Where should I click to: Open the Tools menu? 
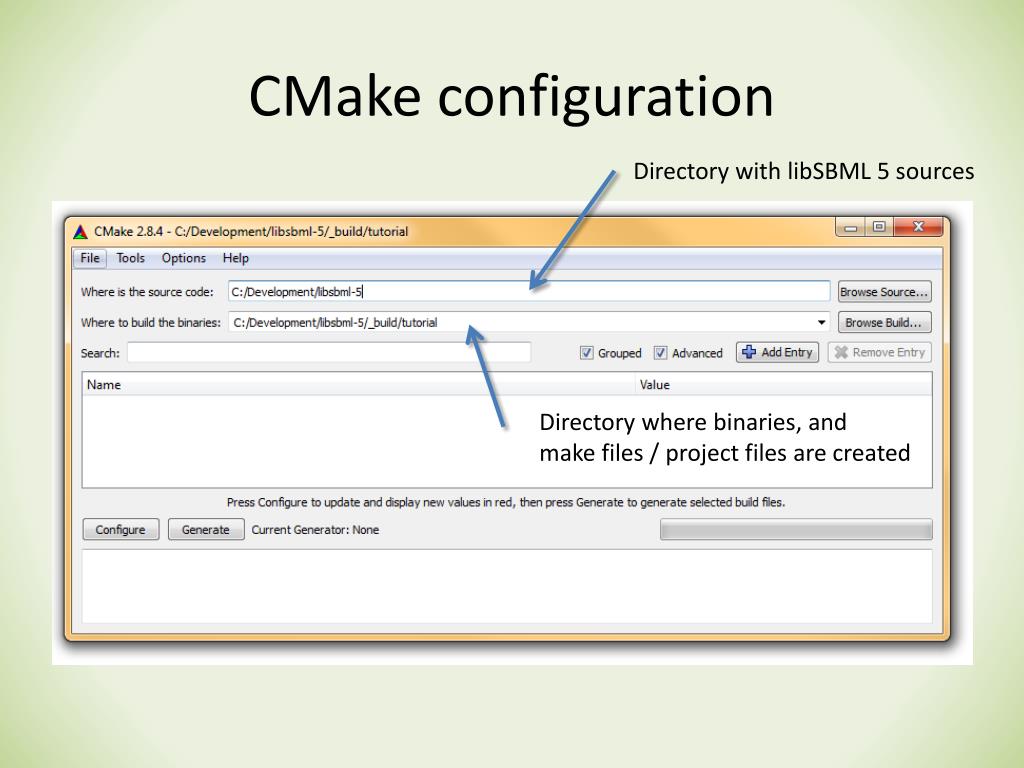click(131, 259)
